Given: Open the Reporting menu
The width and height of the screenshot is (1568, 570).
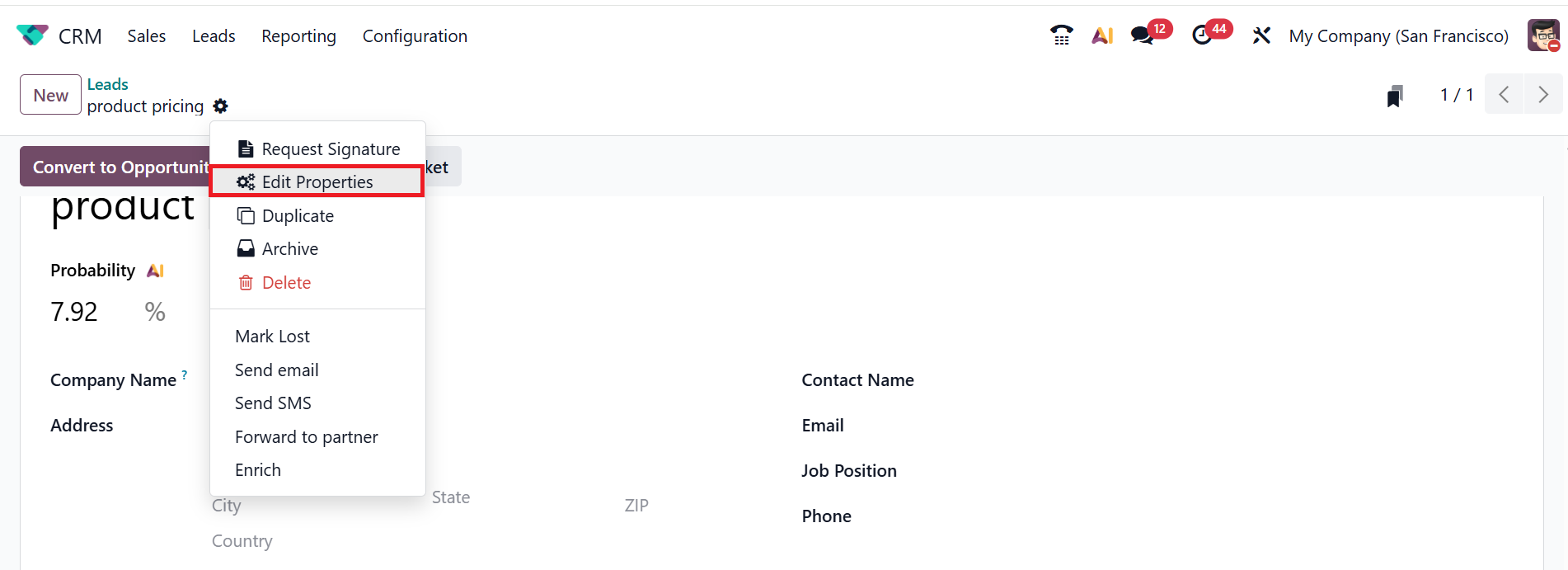Looking at the screenshot, I should pyautogui.click(x=298, y=36).
